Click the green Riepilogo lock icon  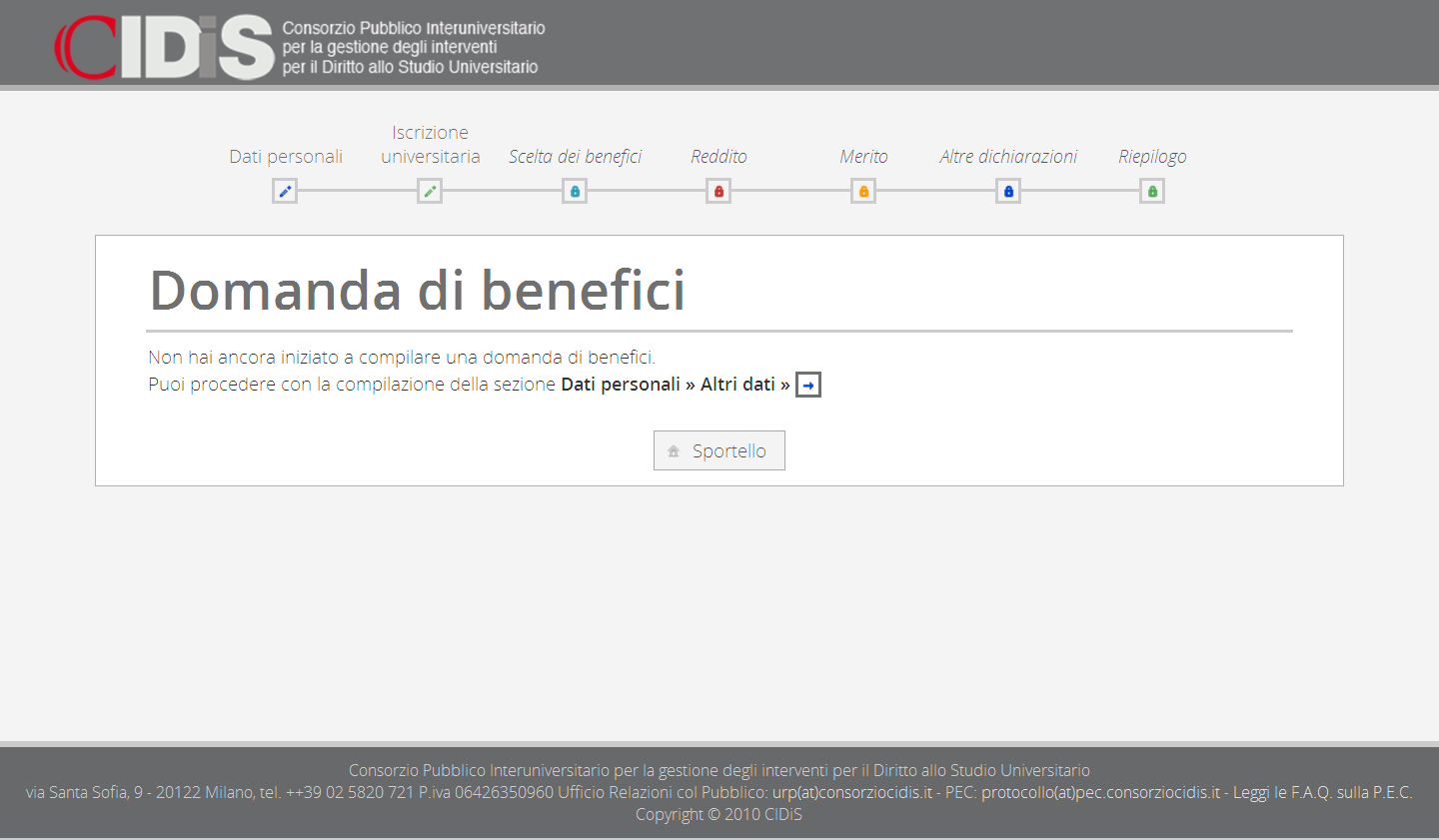tap(1152, 191)
